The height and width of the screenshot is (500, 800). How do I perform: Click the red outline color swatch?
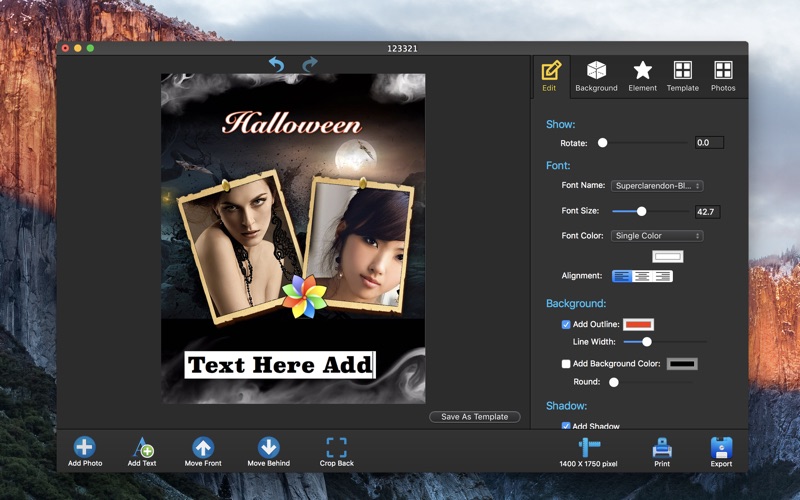[x=638, y=324]
